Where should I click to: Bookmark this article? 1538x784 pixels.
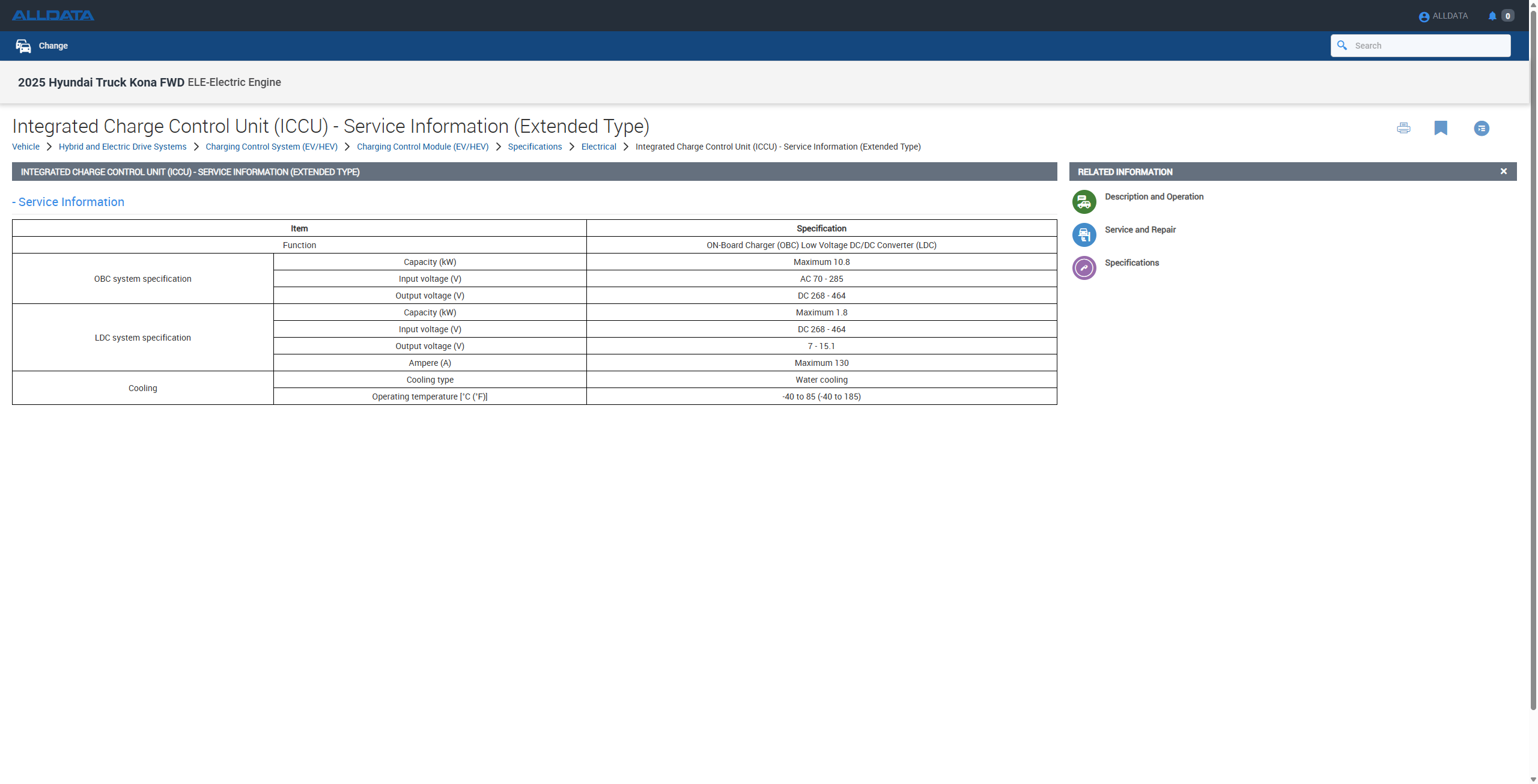click(1441, 128)
